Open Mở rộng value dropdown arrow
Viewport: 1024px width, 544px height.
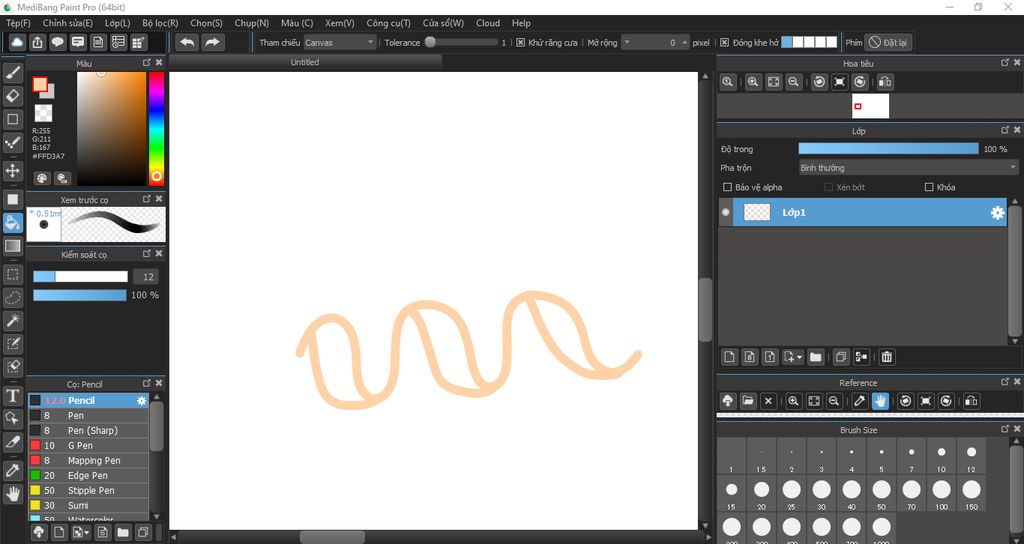[627, 42]
